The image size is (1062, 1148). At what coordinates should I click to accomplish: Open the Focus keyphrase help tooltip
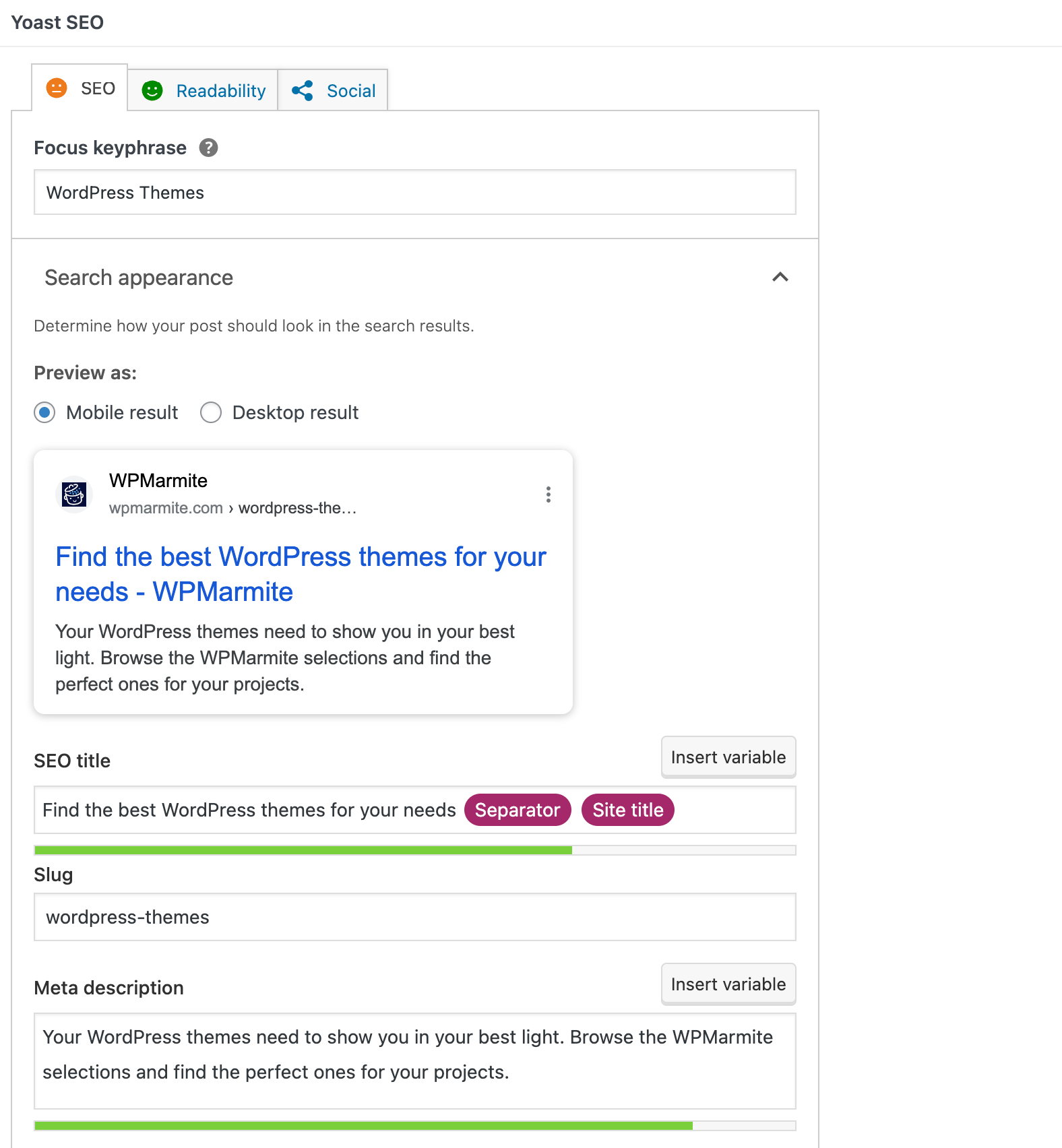[210, 148]
